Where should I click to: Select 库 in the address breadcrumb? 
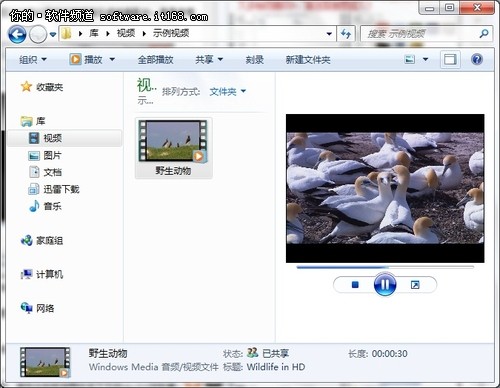pyautogui.click(x=94, y=33)
